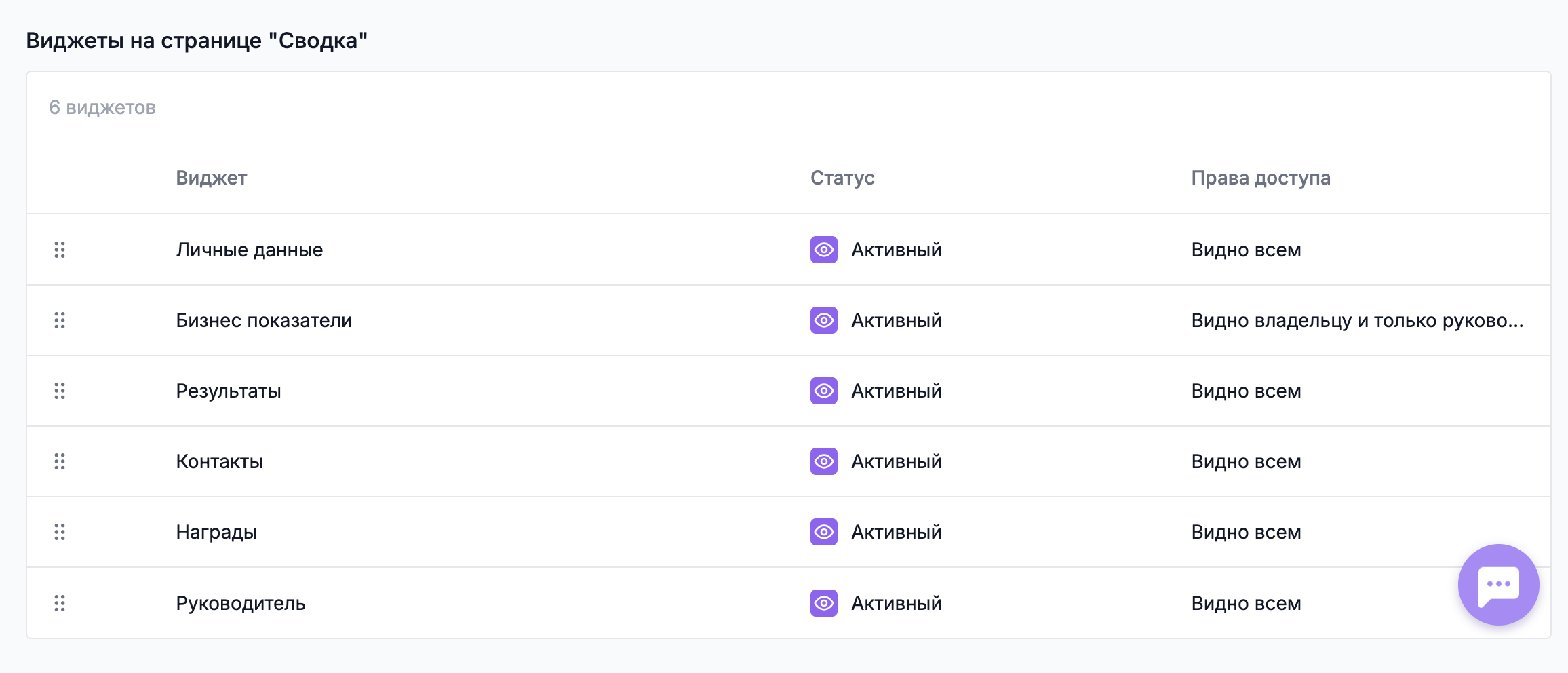The height and width of the screenshot is (673, 1568).
Task: Click Активный status for Результаты
Action: tap(897, 391)
